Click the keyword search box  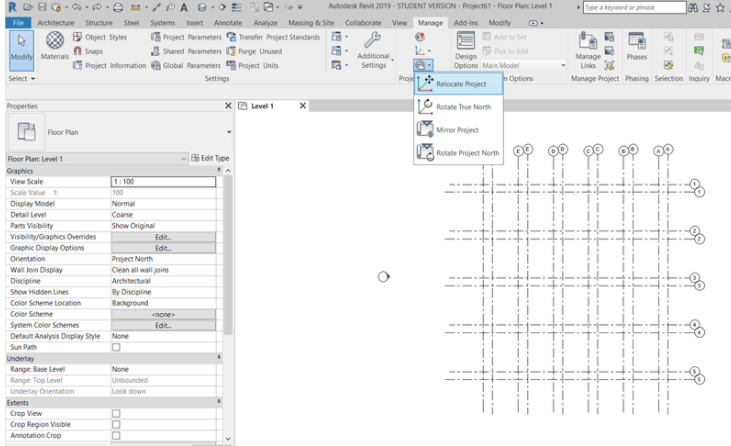click(x=634, y=7)
